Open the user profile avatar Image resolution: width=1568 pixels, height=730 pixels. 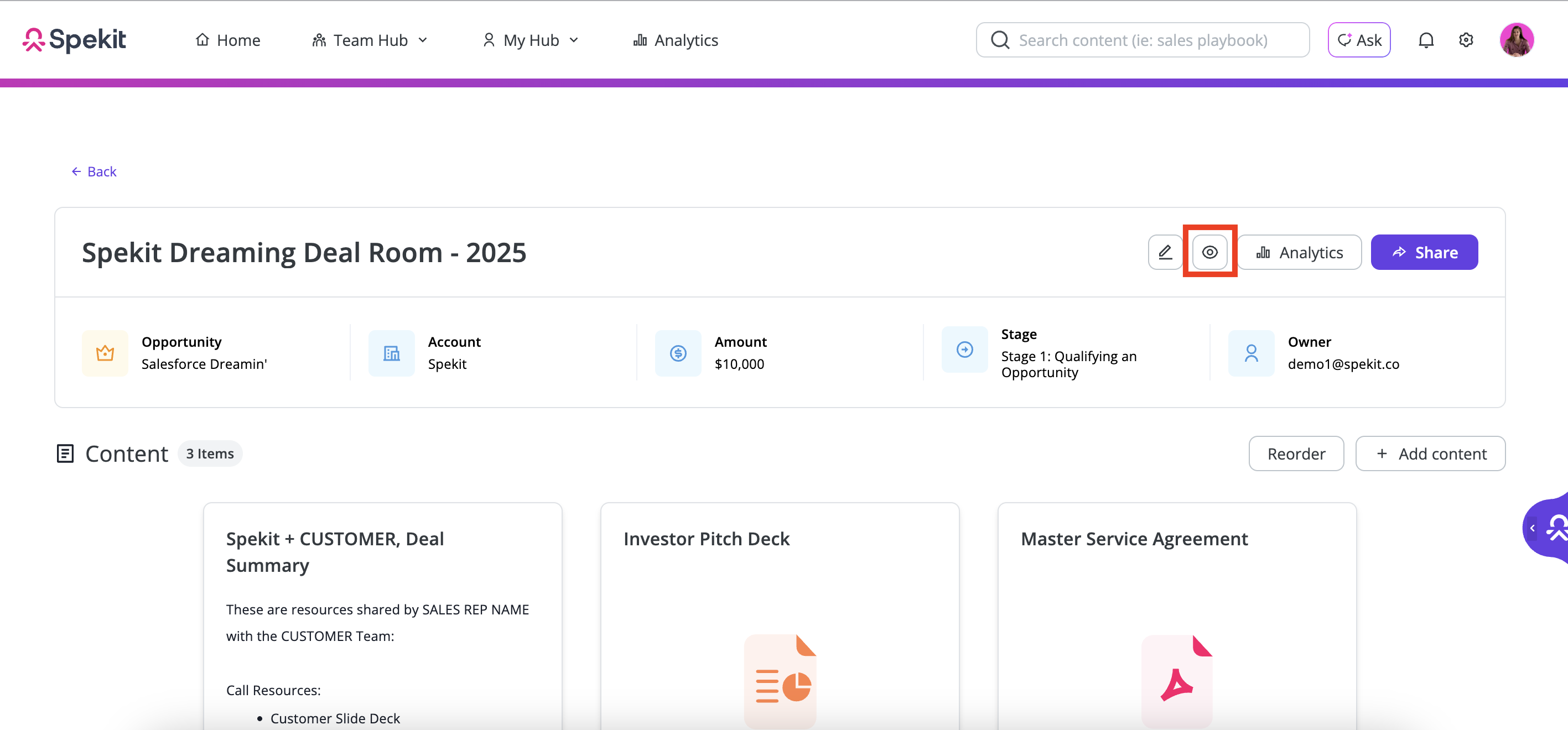[x=1516, y=40]
